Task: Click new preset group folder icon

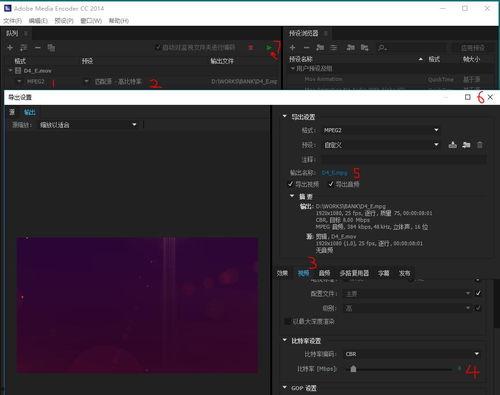Action: pos(320,47)
